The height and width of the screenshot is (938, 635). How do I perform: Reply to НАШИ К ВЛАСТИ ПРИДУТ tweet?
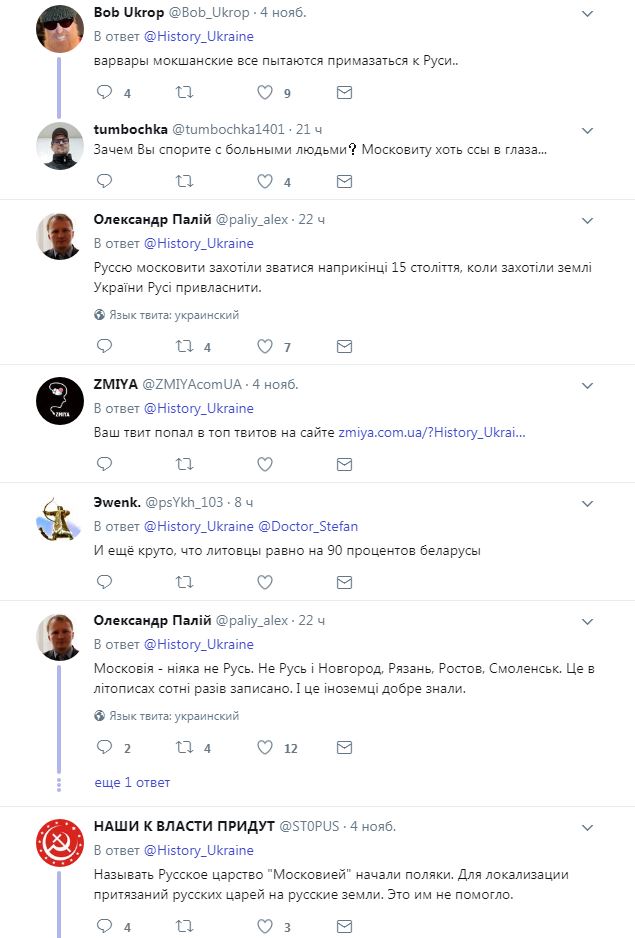click(x=104, y=927)
